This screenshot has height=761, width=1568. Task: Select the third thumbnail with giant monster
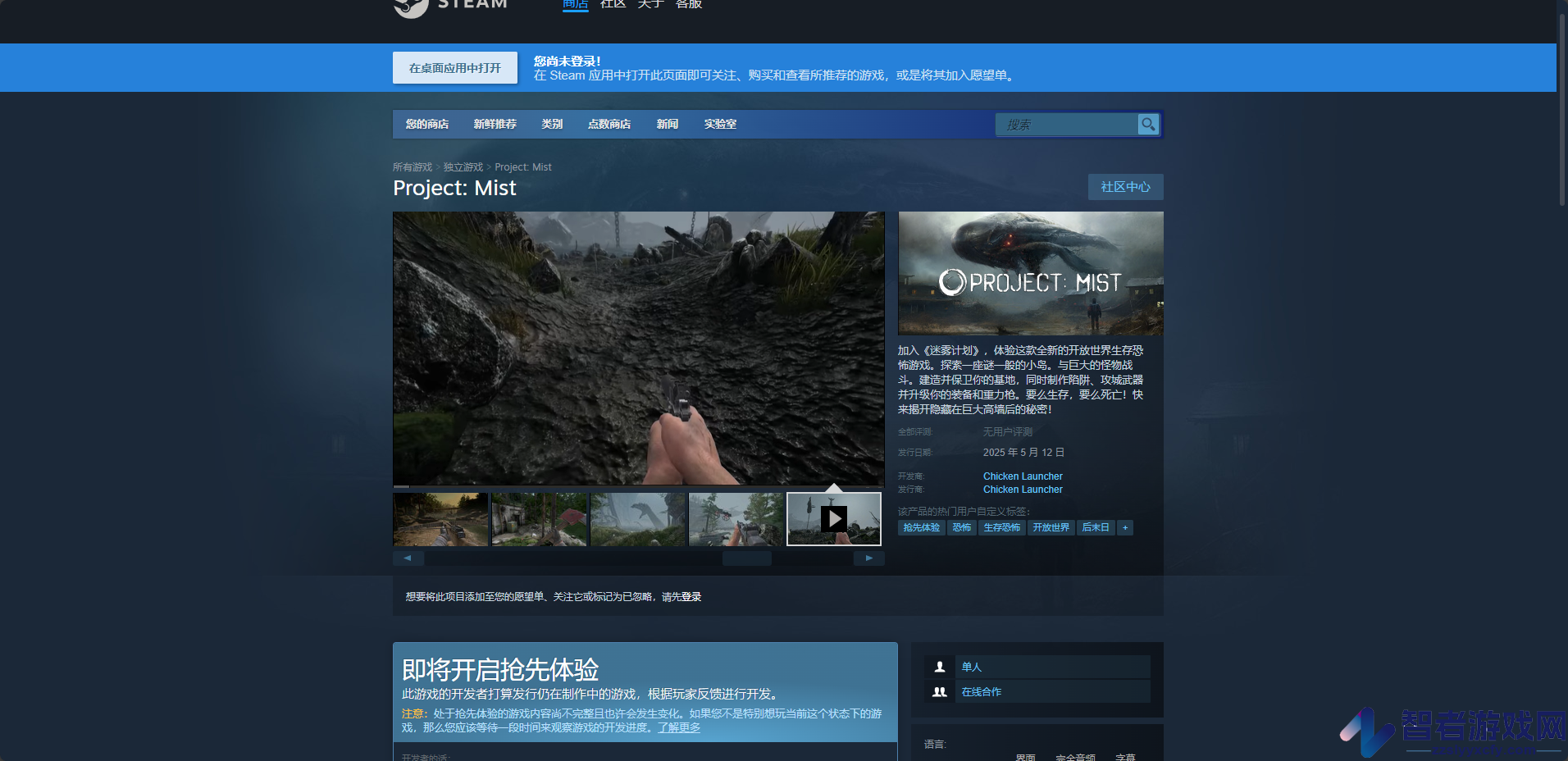click(637, 519)
